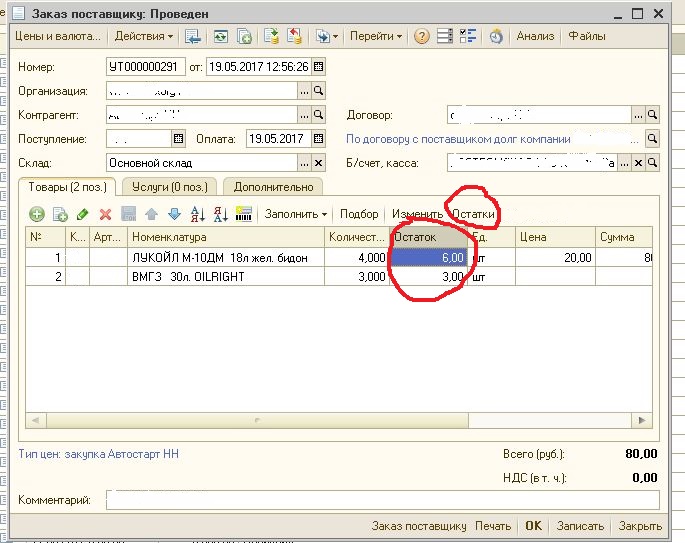The height and width of the screenshot is (543, 685).
Task: Click magnifier icon next to Контрагент
Action: point(319,115)
